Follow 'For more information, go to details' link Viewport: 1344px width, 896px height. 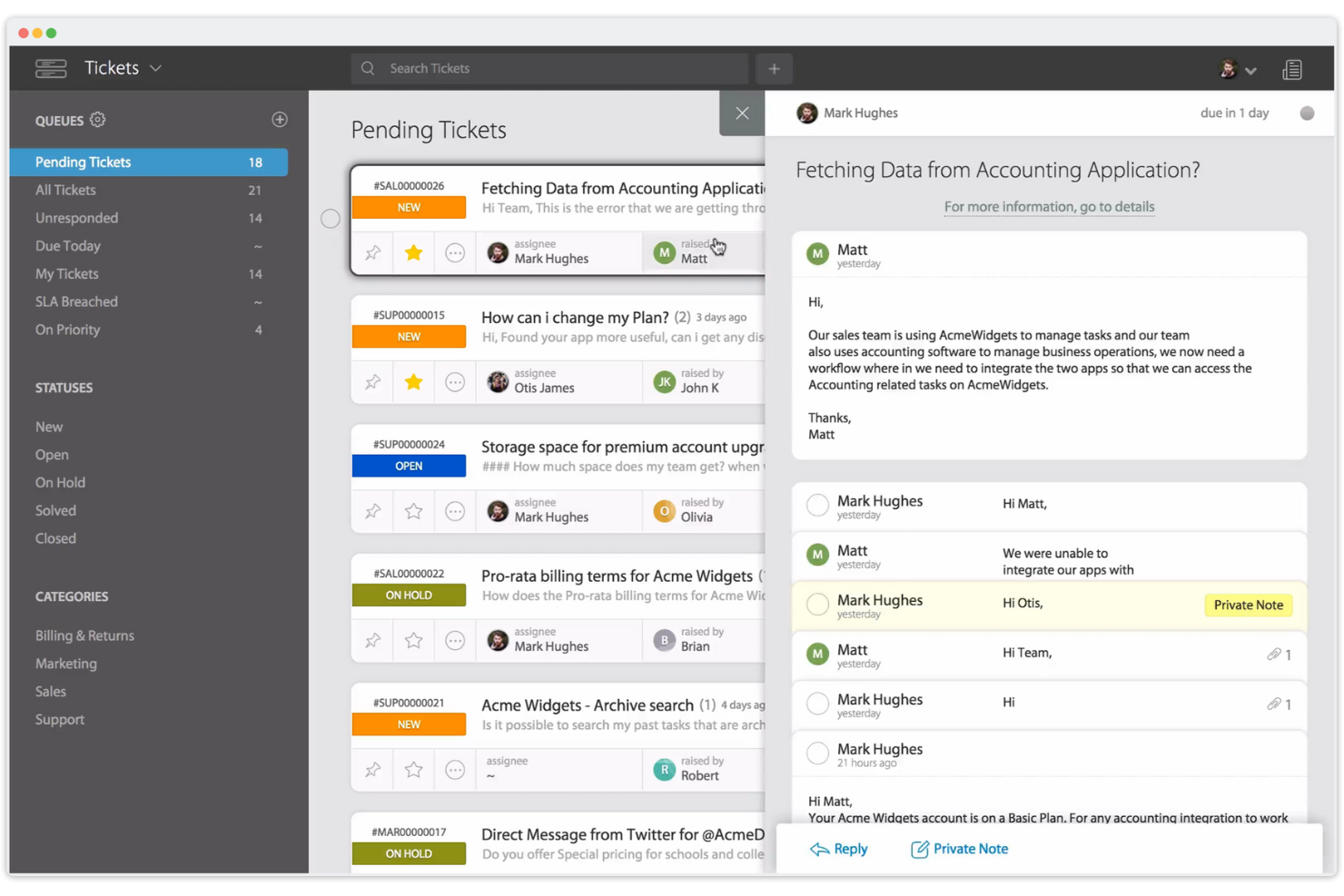pos(1049,207)
